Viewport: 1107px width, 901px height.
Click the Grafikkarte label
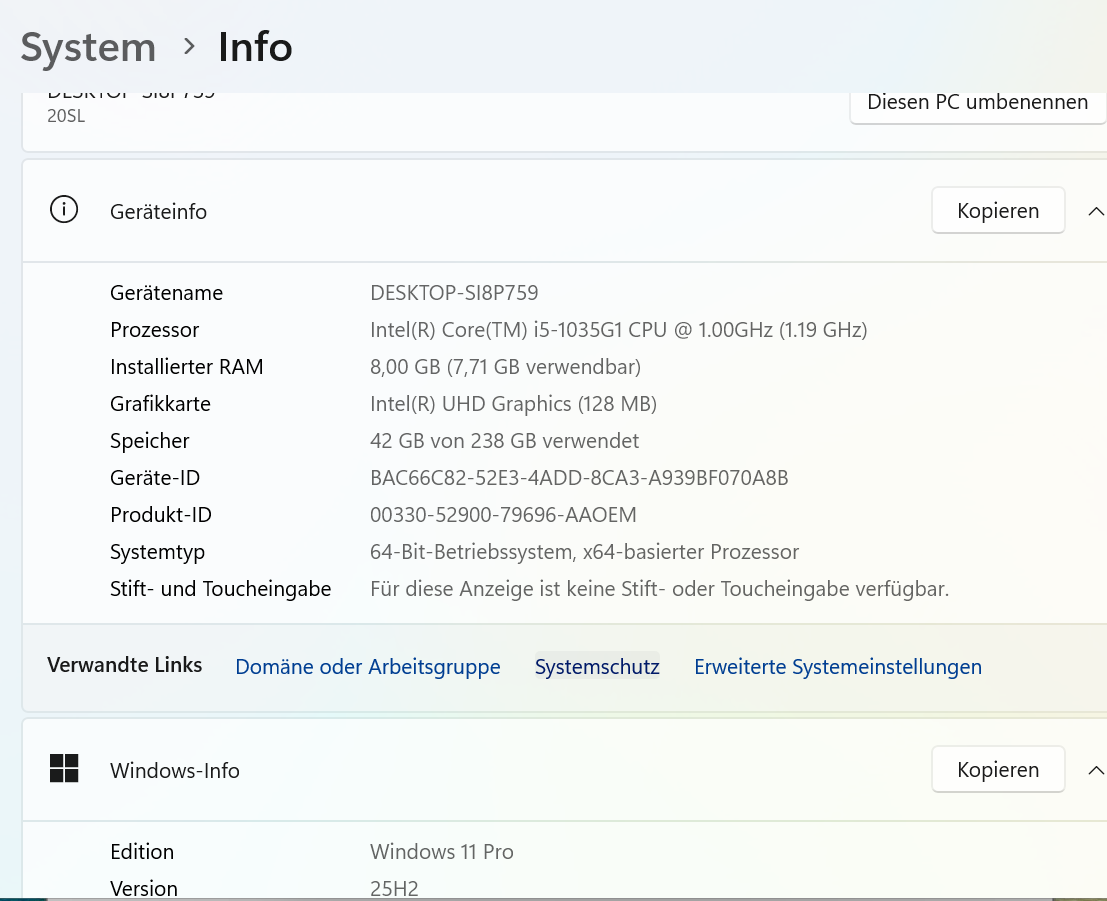coord(160,404)
